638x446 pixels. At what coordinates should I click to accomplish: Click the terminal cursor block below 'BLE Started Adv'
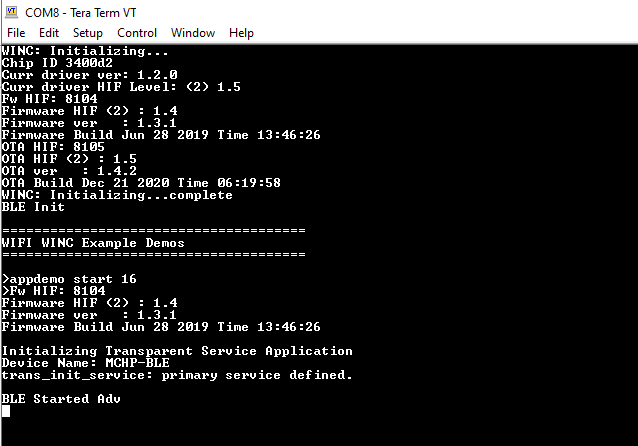pos(6,411)
